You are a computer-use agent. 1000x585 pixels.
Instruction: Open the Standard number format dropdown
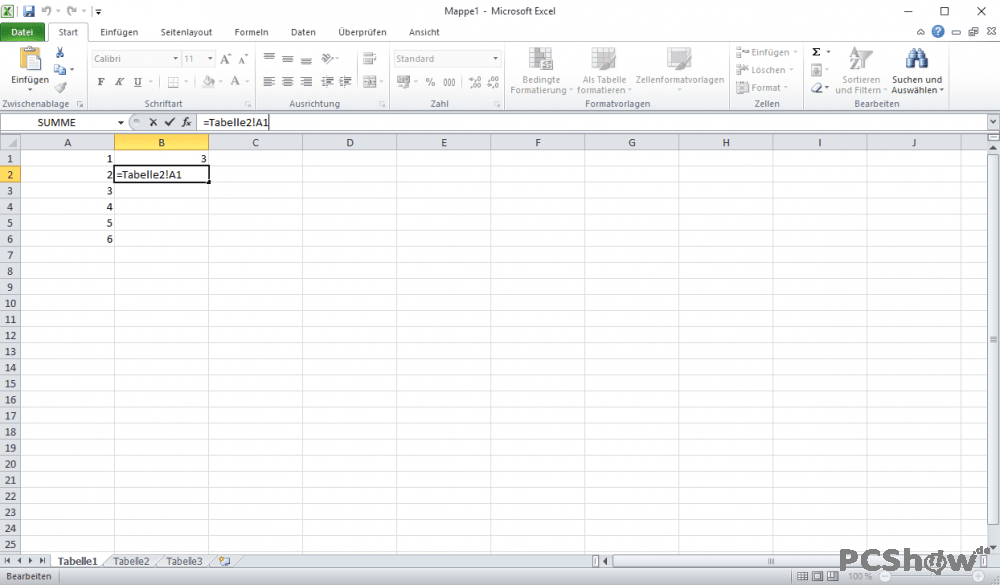[x=495, y=59]
